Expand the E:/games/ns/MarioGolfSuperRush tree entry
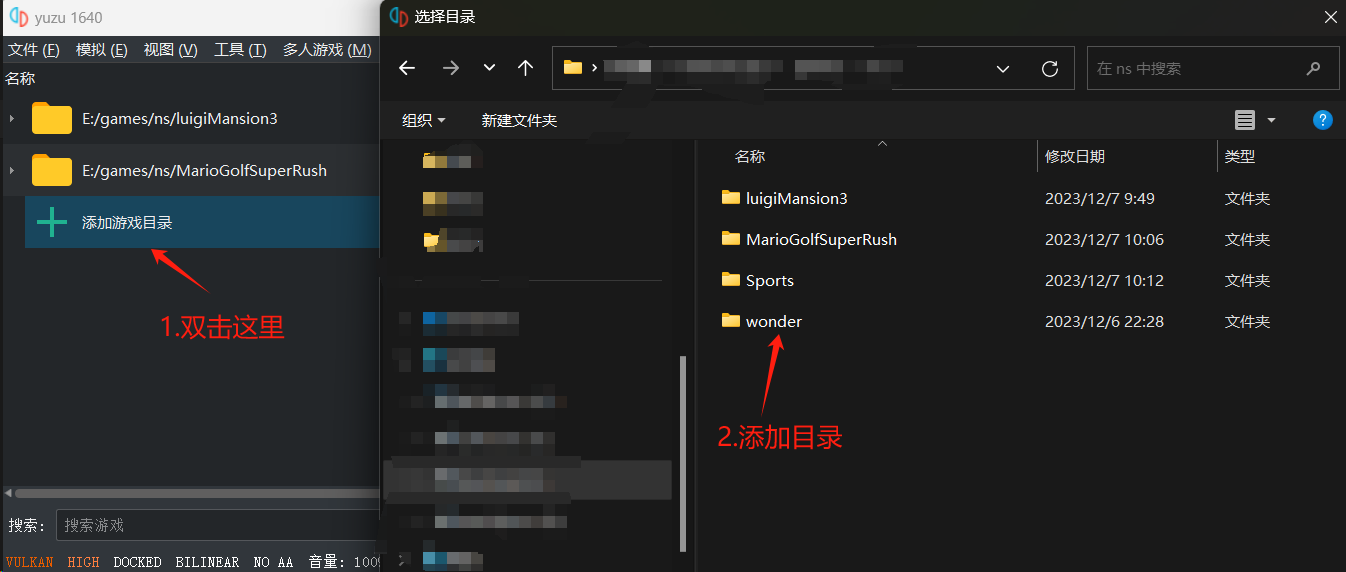Image resolution: width=1346 pixels, height=572 pixels. (11, 170)
